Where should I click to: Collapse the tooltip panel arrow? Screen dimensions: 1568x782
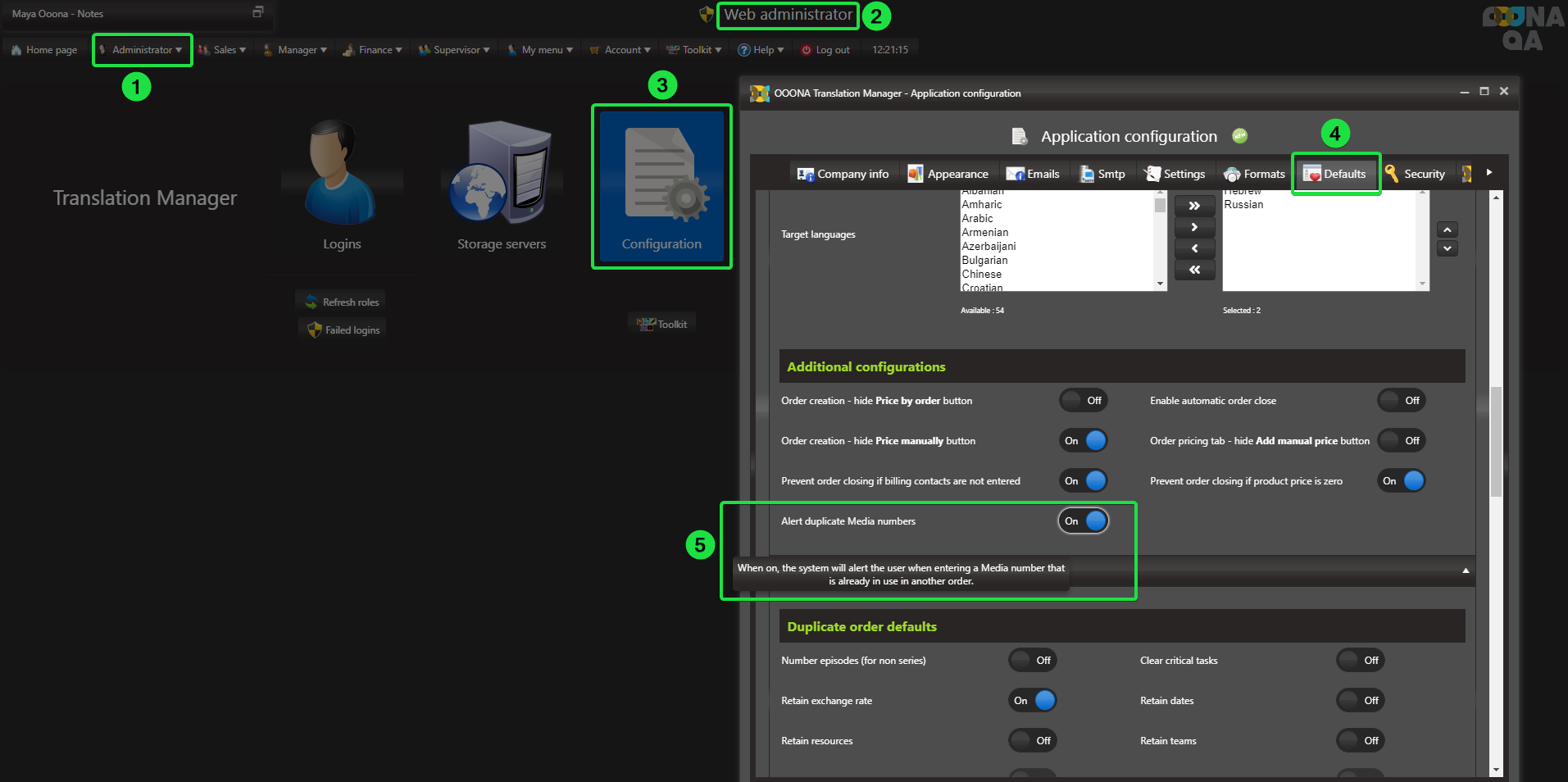1465,571
